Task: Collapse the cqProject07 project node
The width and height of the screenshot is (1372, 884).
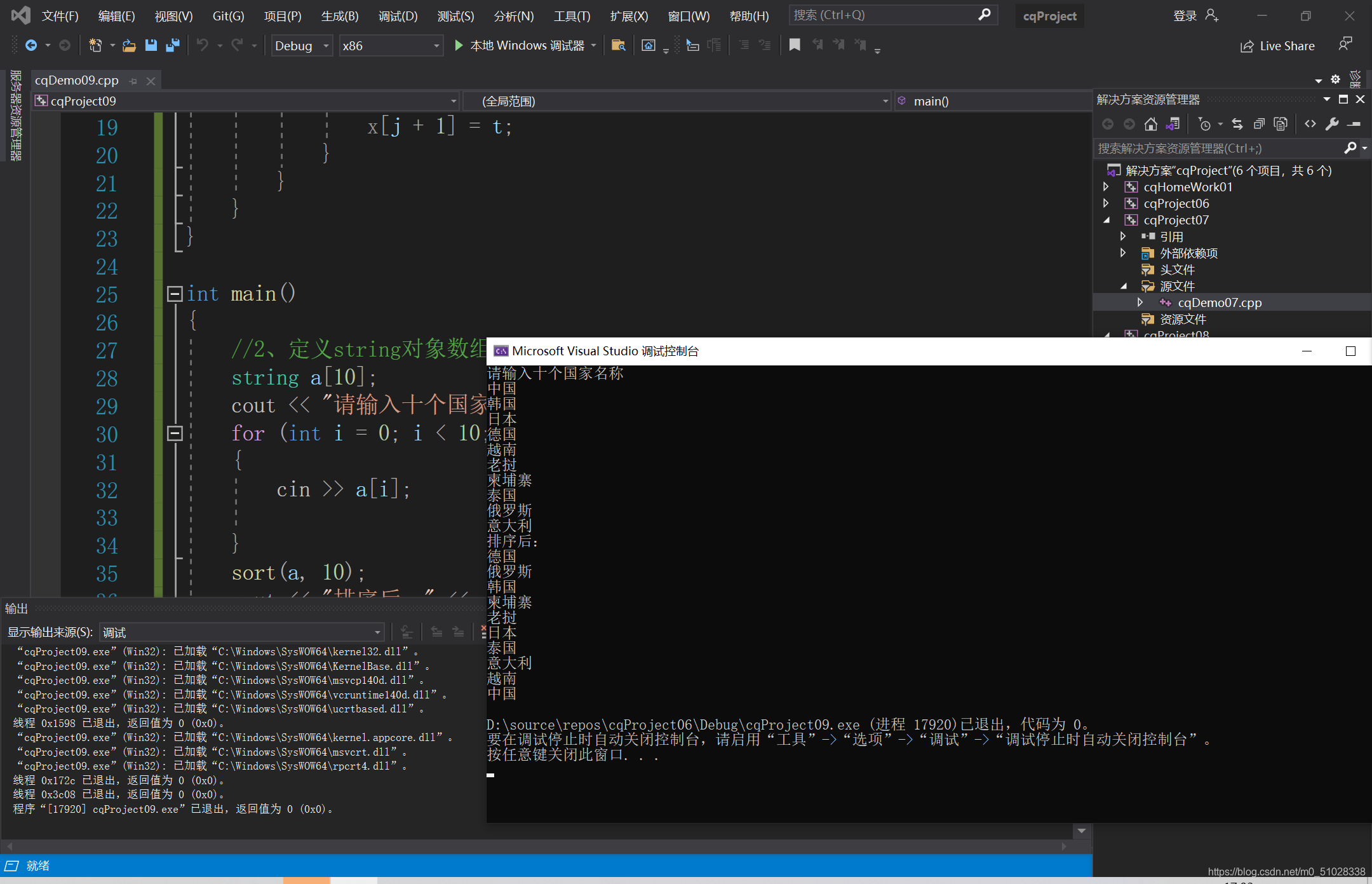Action: coord(1106,220)
